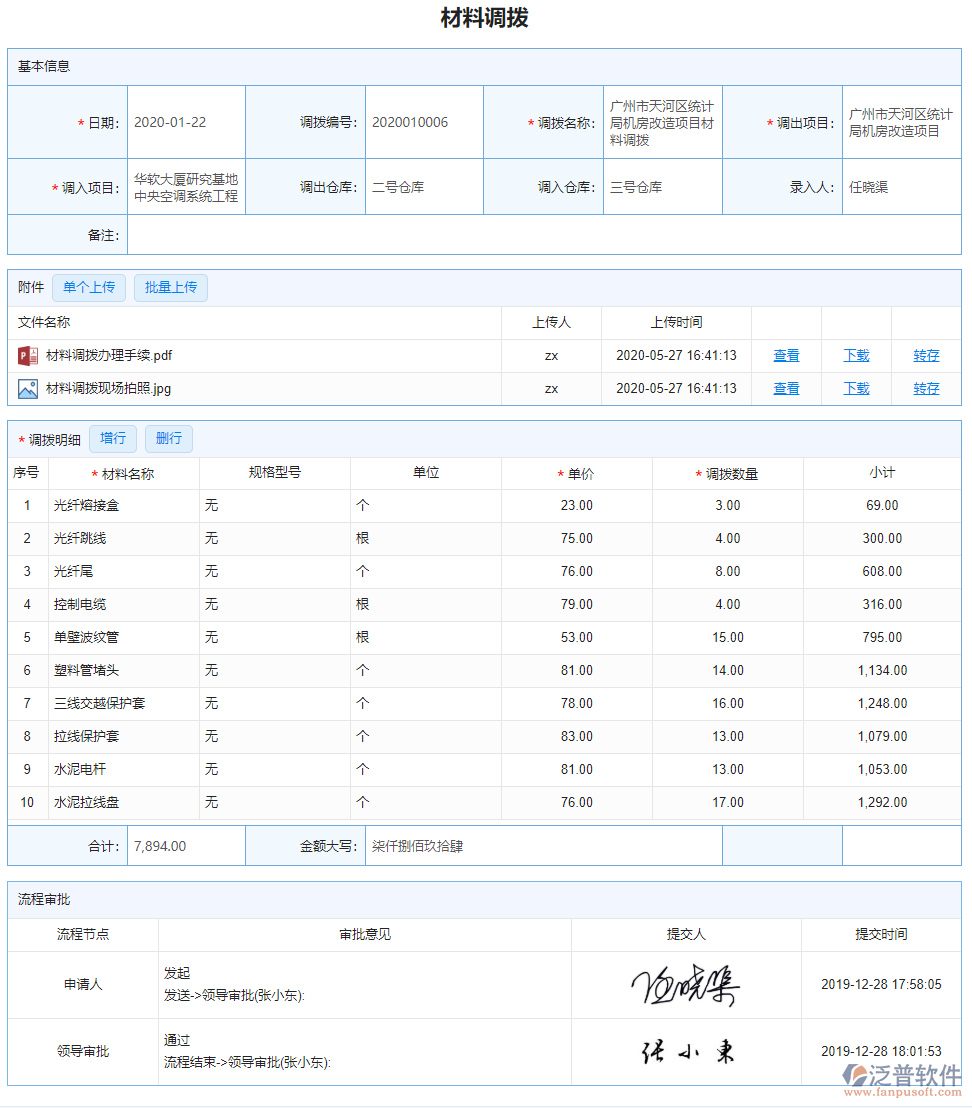Open 查看 for 材料调拨现场拍照.jpg

(x=786, y=388)
